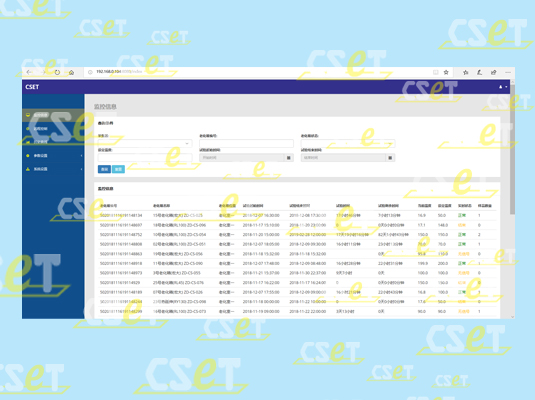Open the calendar picker for the test start time

(x=289, y=158)
